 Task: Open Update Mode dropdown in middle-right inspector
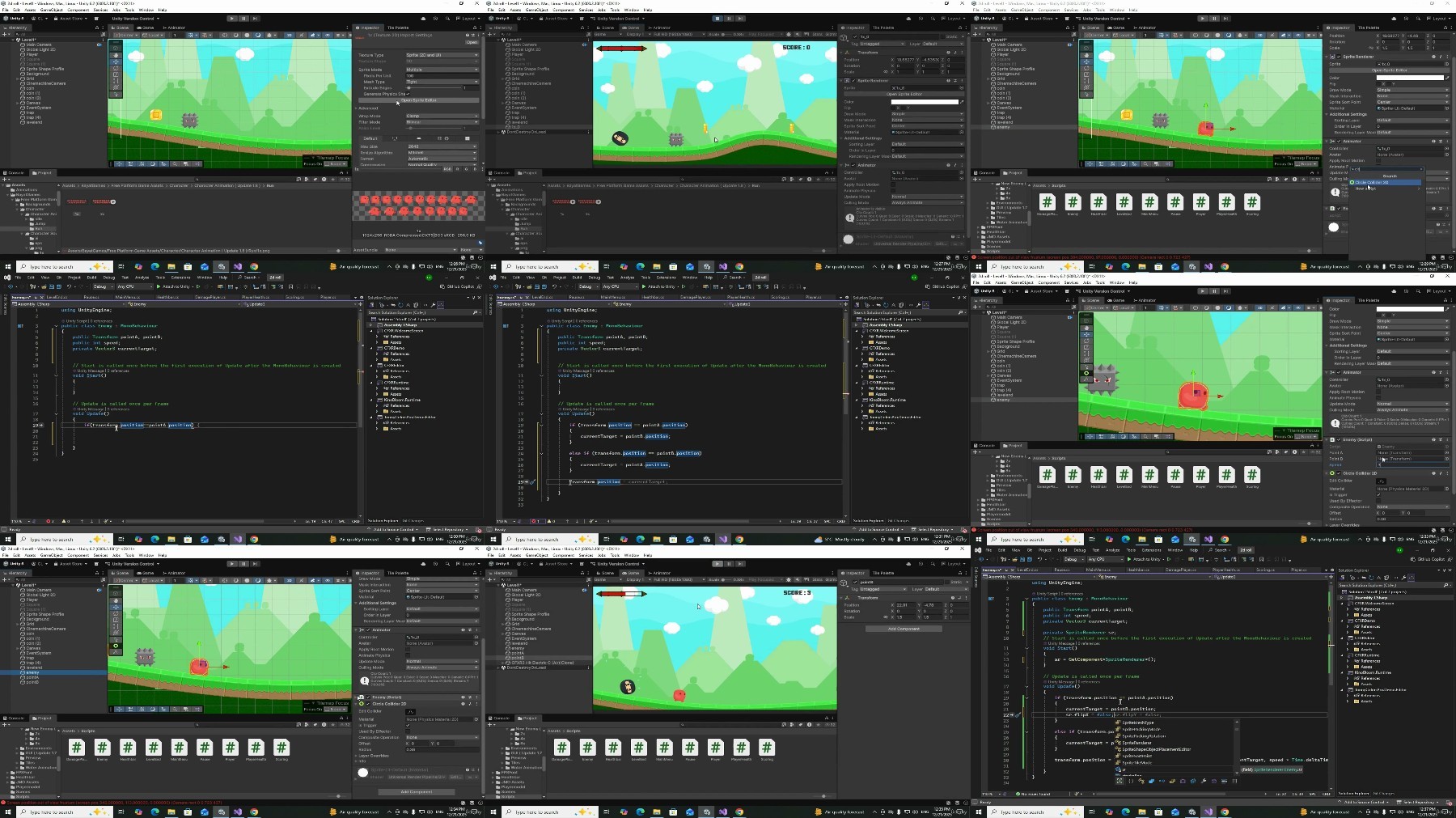1412,404
